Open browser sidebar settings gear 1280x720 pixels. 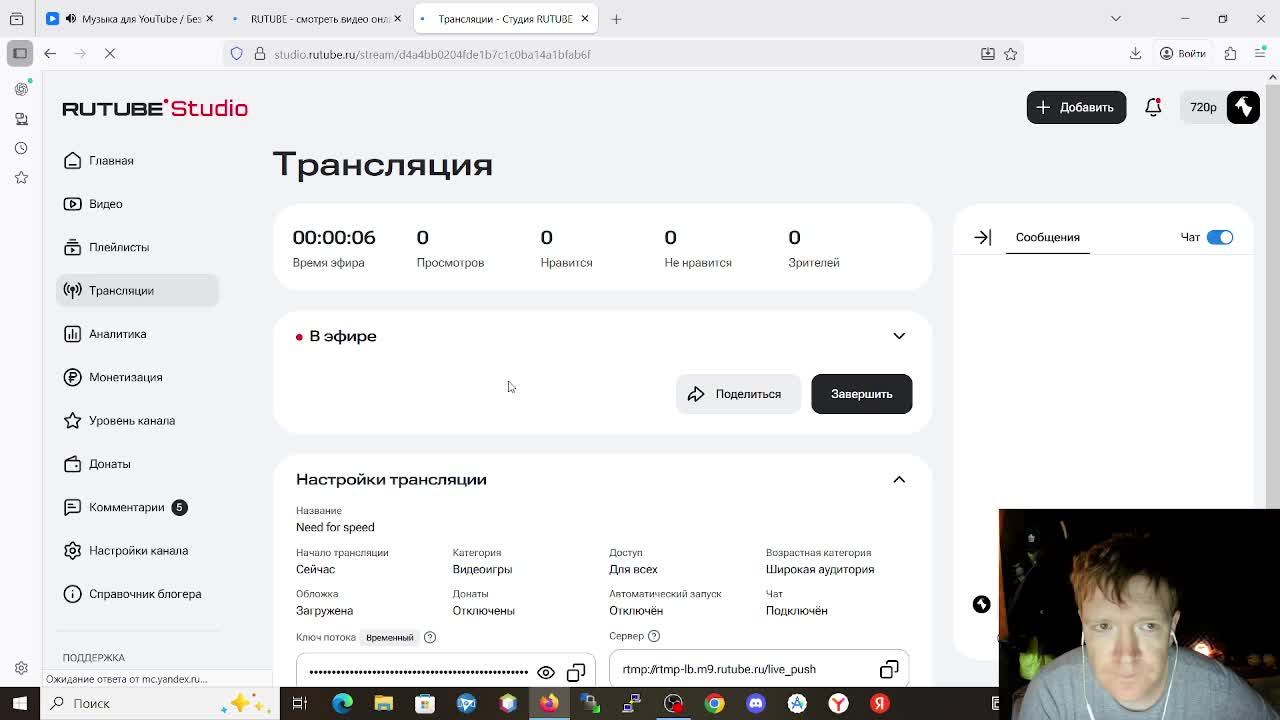[x=20, y=668]
